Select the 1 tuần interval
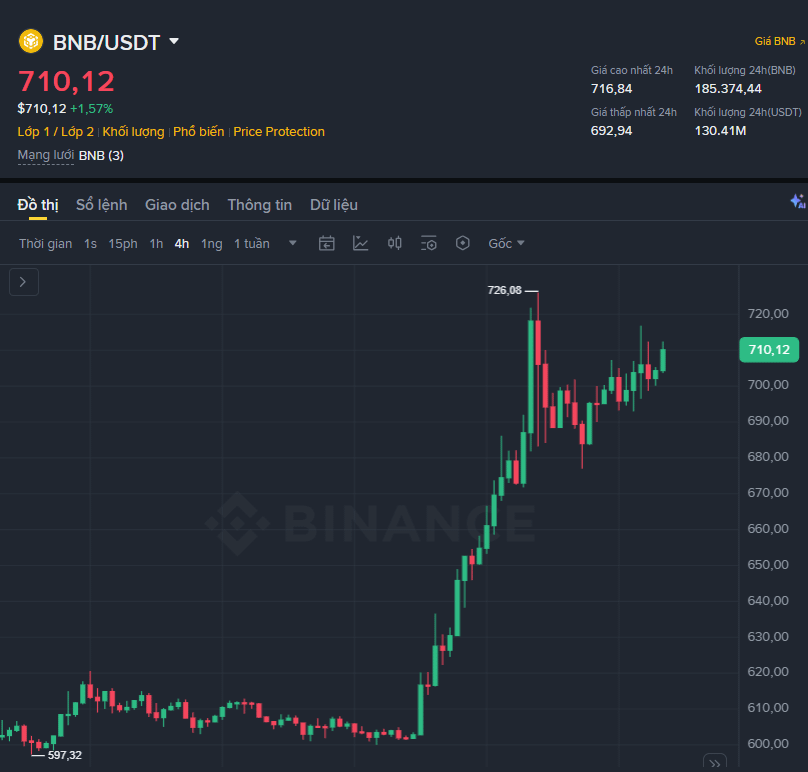808x772 pixels. (251, 244)
